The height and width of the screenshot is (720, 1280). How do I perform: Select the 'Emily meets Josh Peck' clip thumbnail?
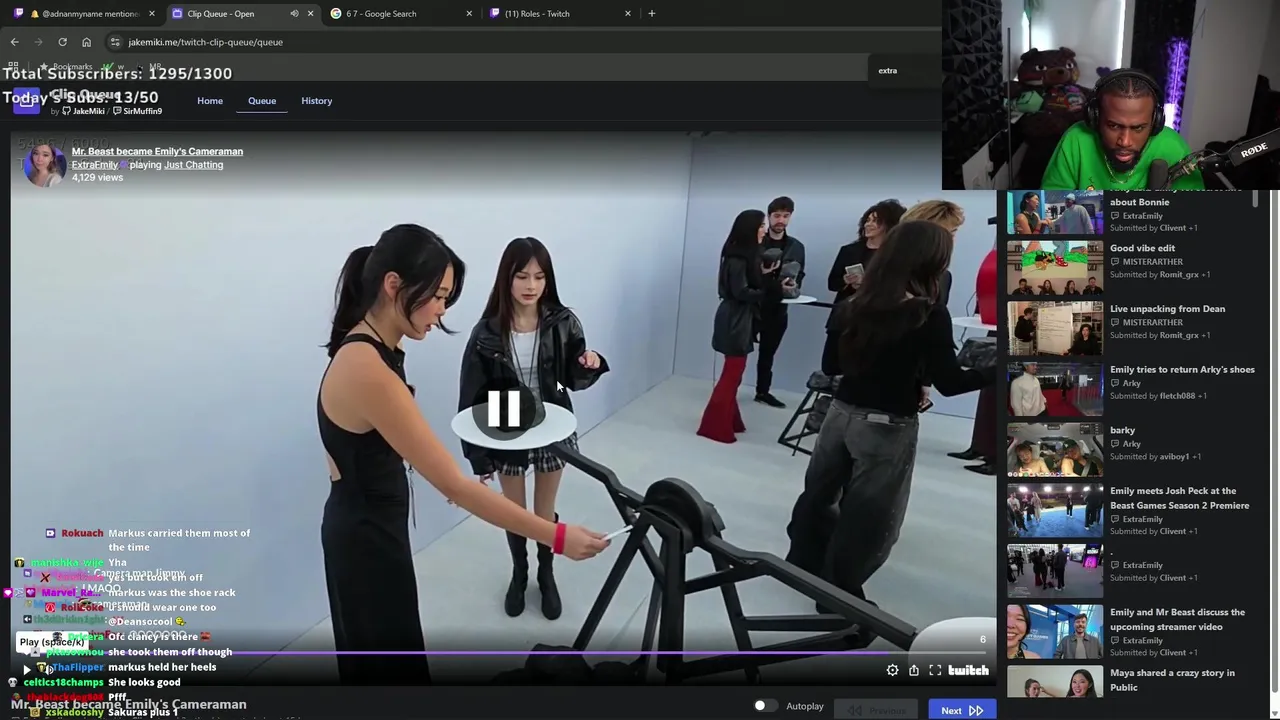(x=1055, y=510)
